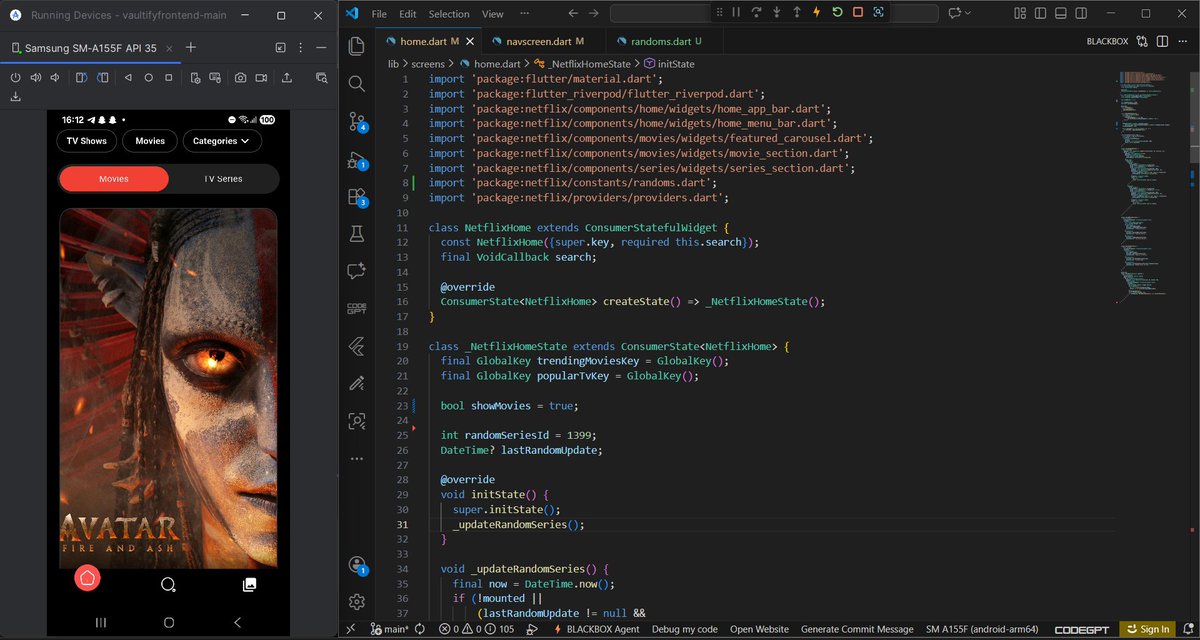
Task: Open the Explorer view in VS Code
Action: [x=356, y=46]
